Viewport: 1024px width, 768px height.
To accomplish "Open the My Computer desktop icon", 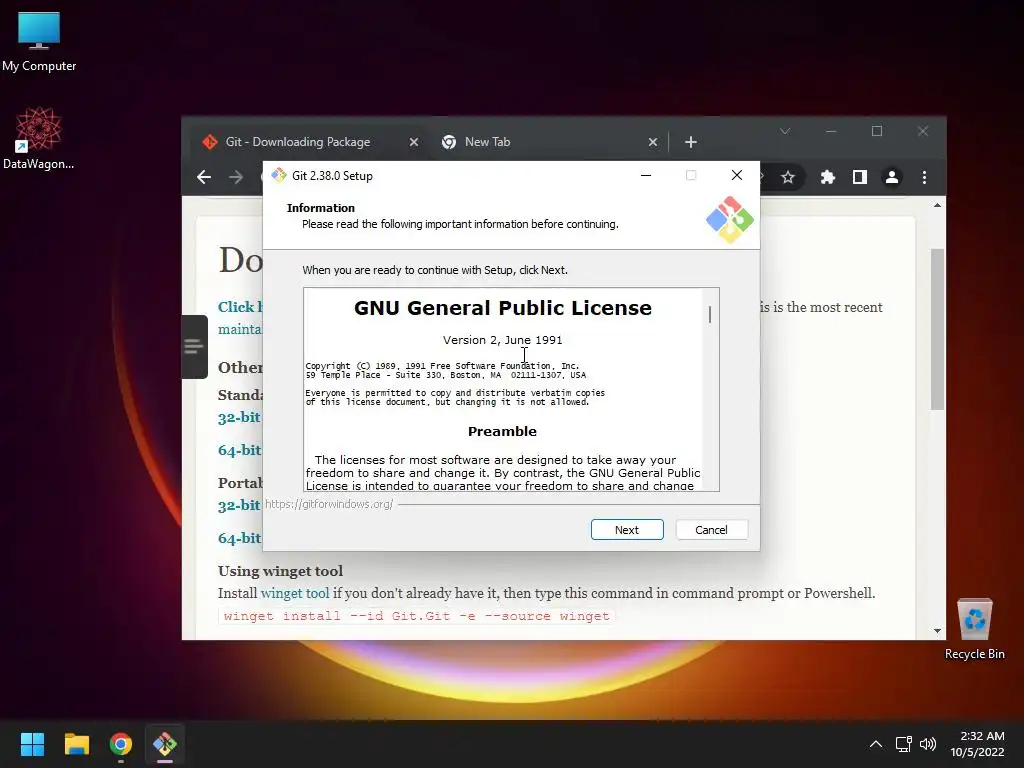I will [39, 41].
